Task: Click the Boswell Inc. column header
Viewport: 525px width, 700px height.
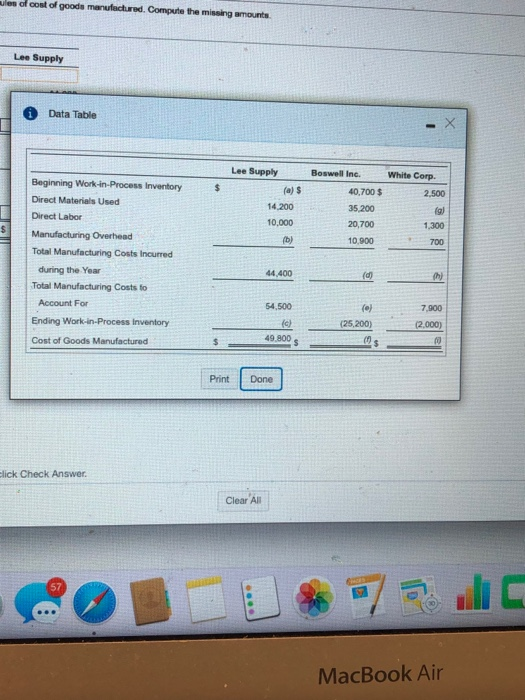Action: coord(336,173)
